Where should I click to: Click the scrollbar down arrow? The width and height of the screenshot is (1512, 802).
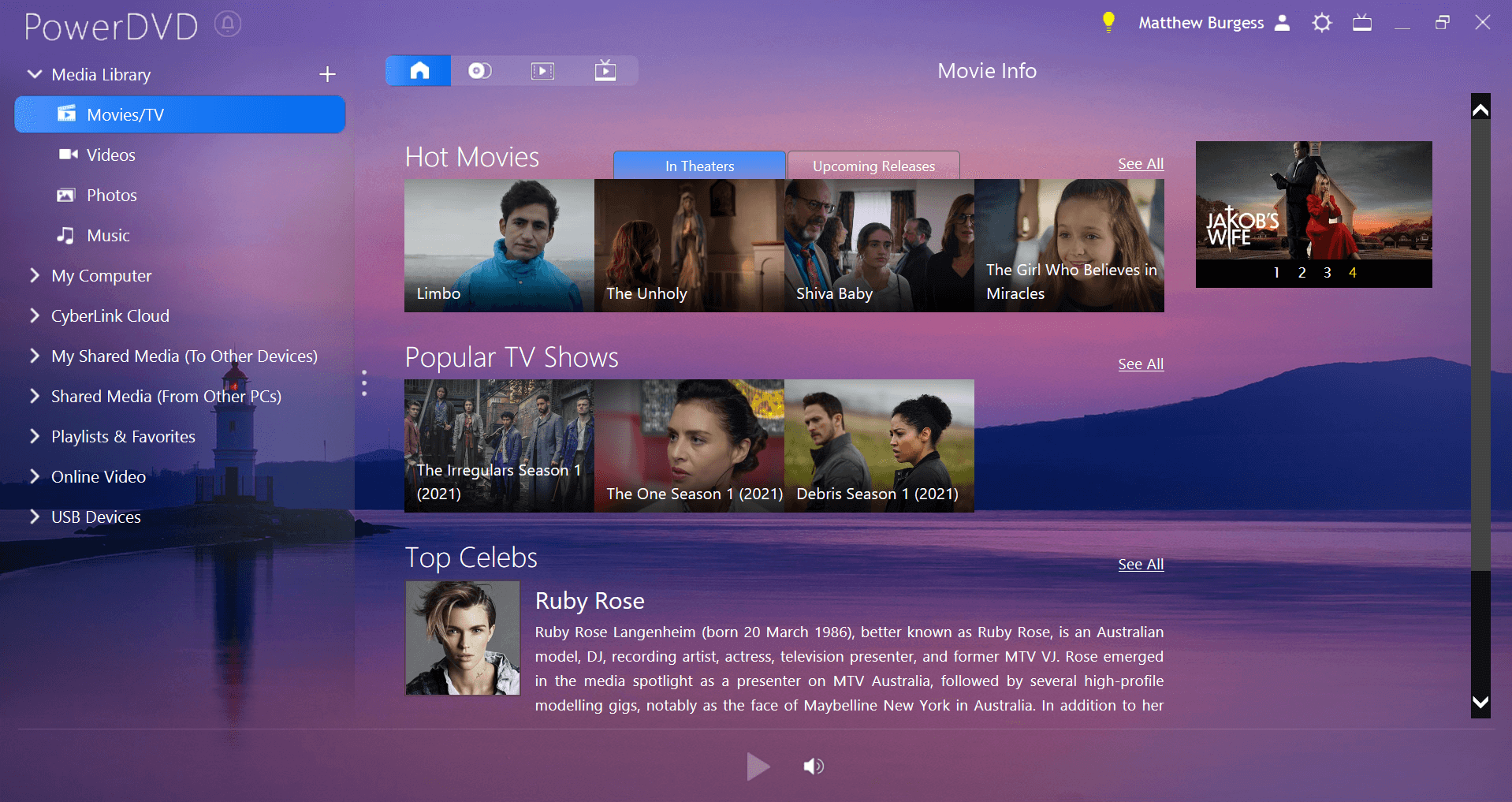pos(1480,702)
